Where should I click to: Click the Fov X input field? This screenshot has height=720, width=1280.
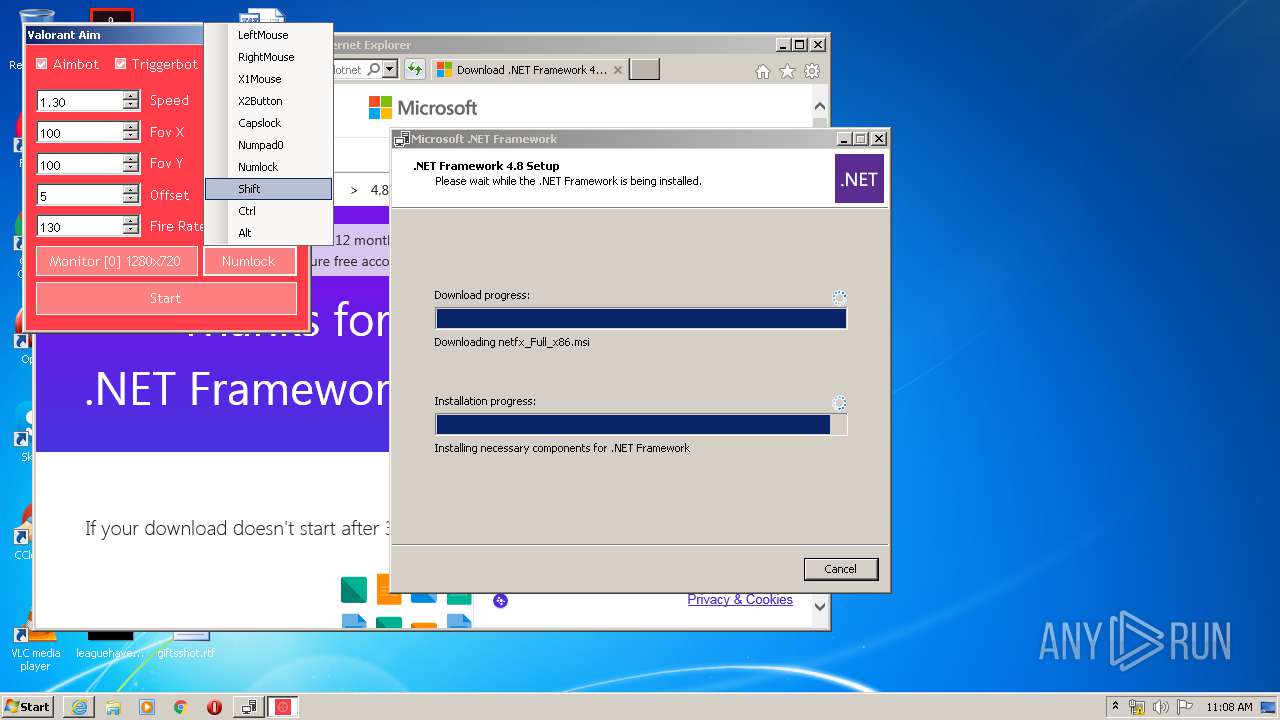80,132
